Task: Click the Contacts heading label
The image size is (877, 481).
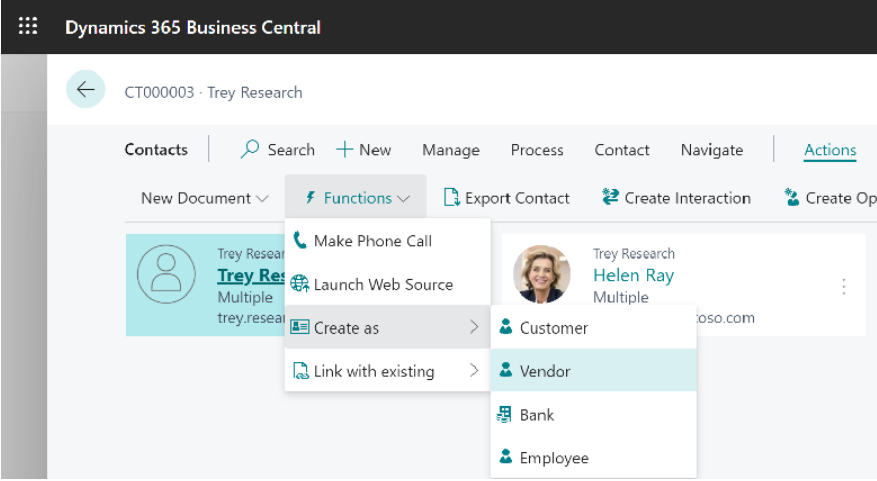Action: [156, 149]
